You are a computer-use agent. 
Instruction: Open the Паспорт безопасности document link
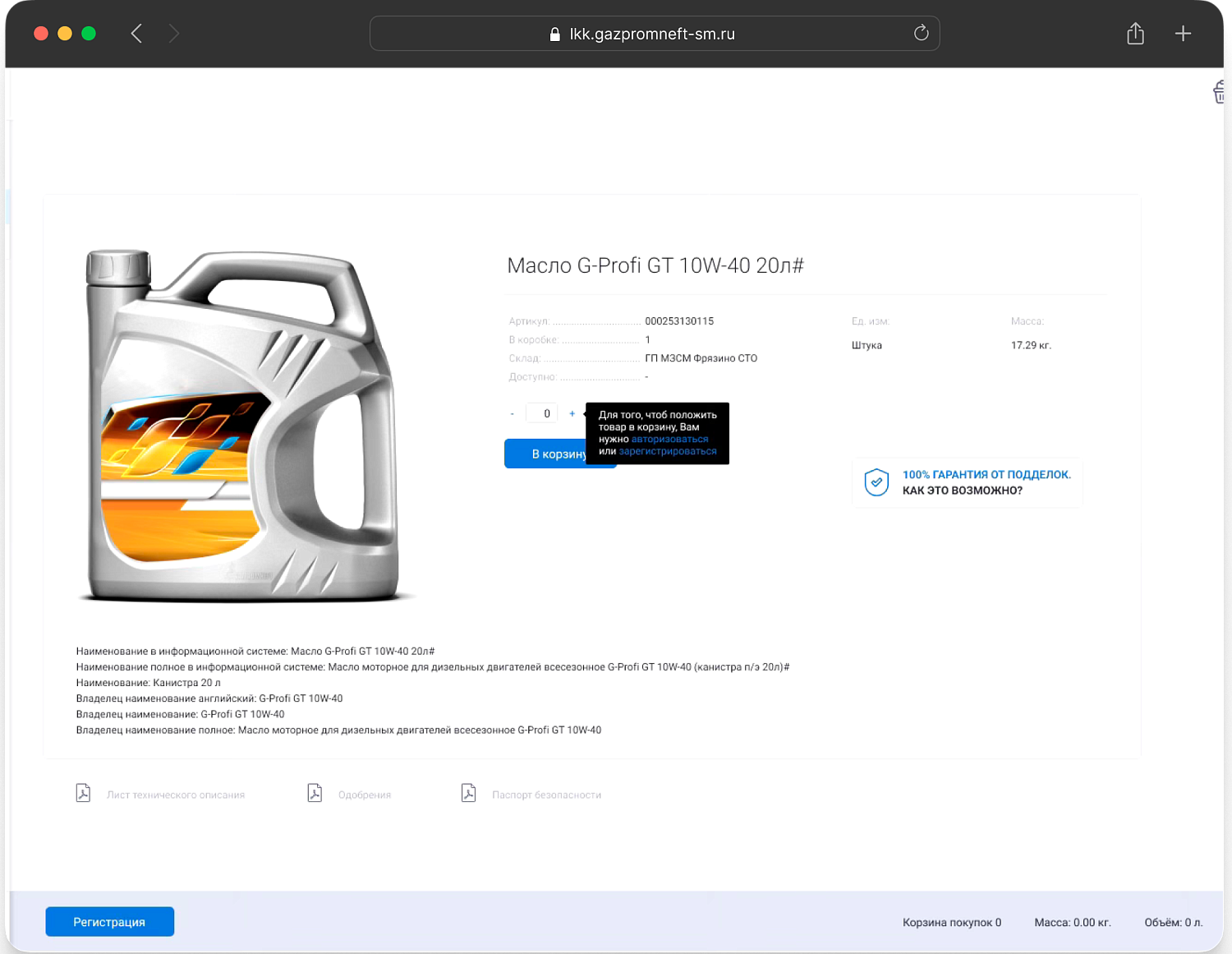coord(546,795)
